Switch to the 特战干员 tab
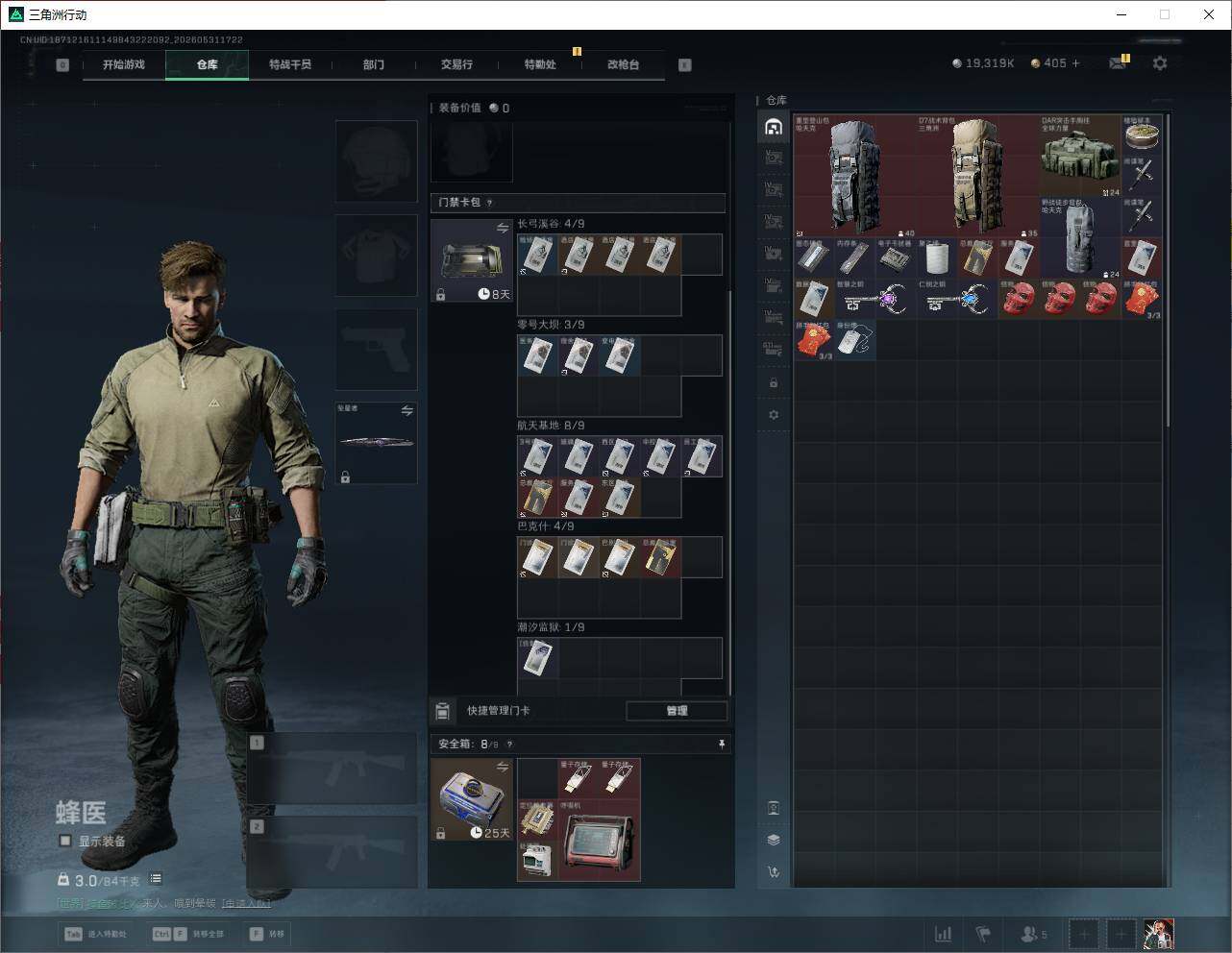This screenshot has width=1232, height=953. [x=290, y=64]
